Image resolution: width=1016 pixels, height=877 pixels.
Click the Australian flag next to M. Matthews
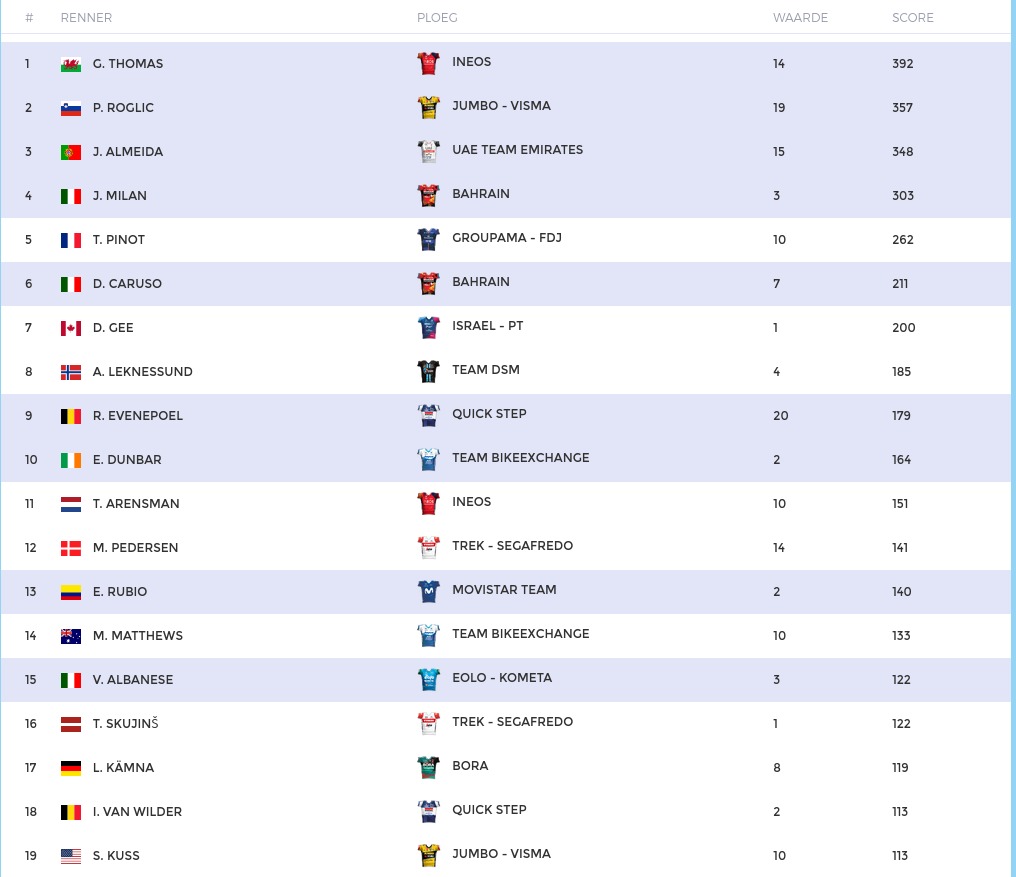pos(71,636)
